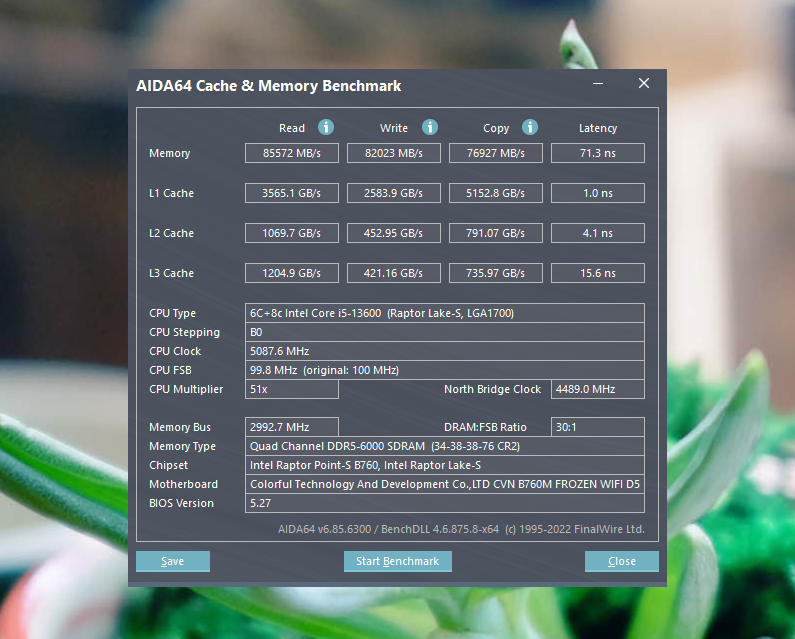
Task: Click Memory Bus value 2992.7 MHz
Action: [x=292, y=427]
